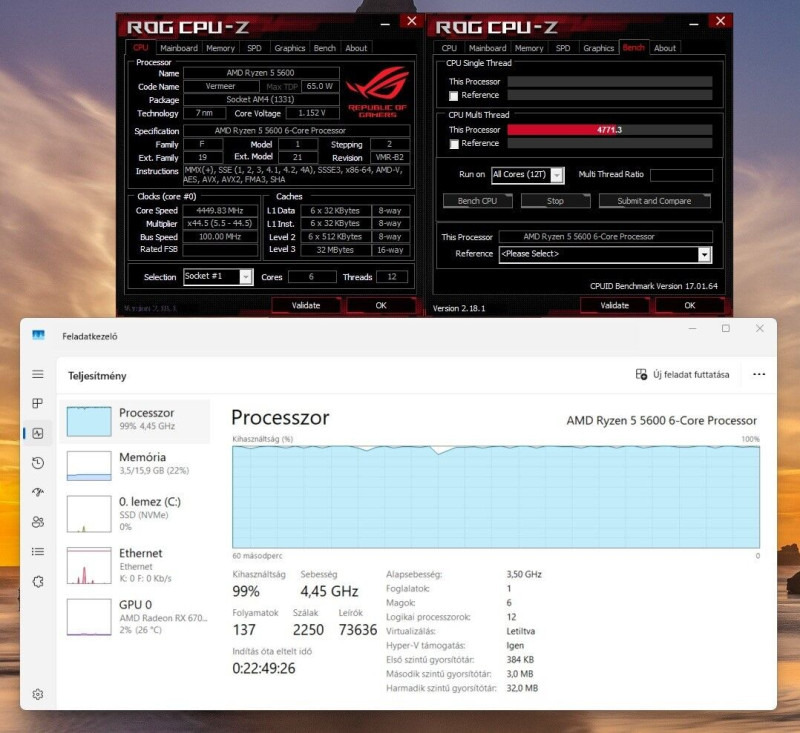Open the Reference Please Select dropdown
The image size is (800, 733).
point(605,254)
